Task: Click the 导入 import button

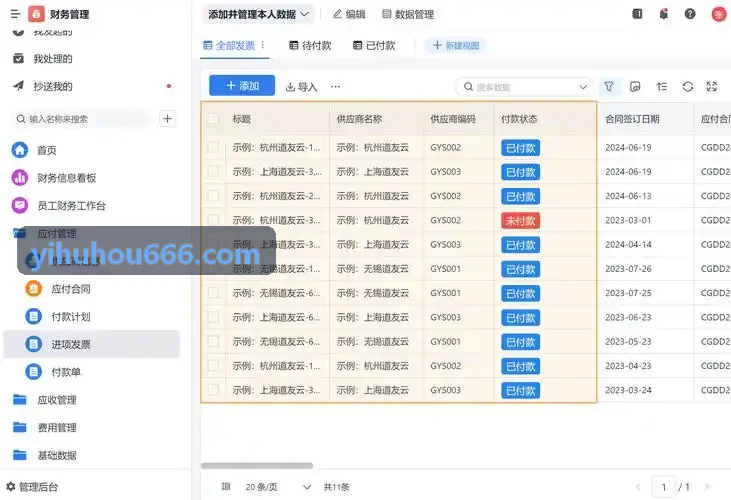Action: [301, 87]
